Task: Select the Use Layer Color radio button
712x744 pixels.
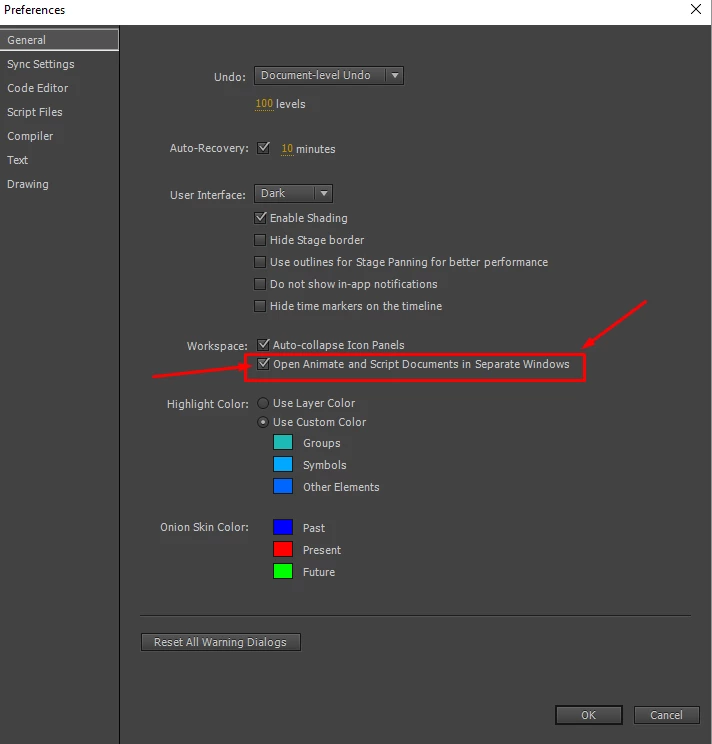Action: click(x=263, y=403)
